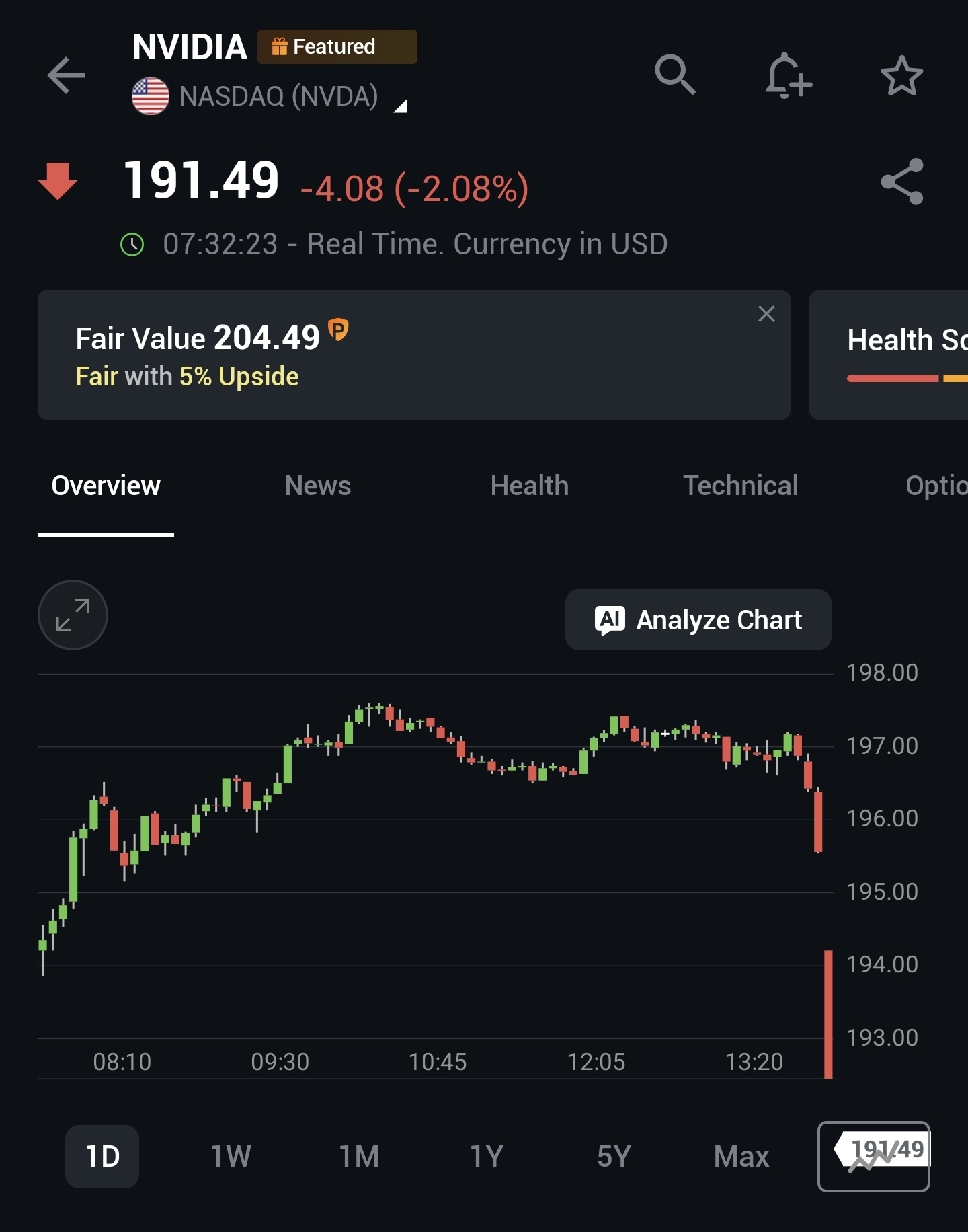Share NVIDIA quote via share icon
The image size is (968, 1232).
click(x=901, y=182)
